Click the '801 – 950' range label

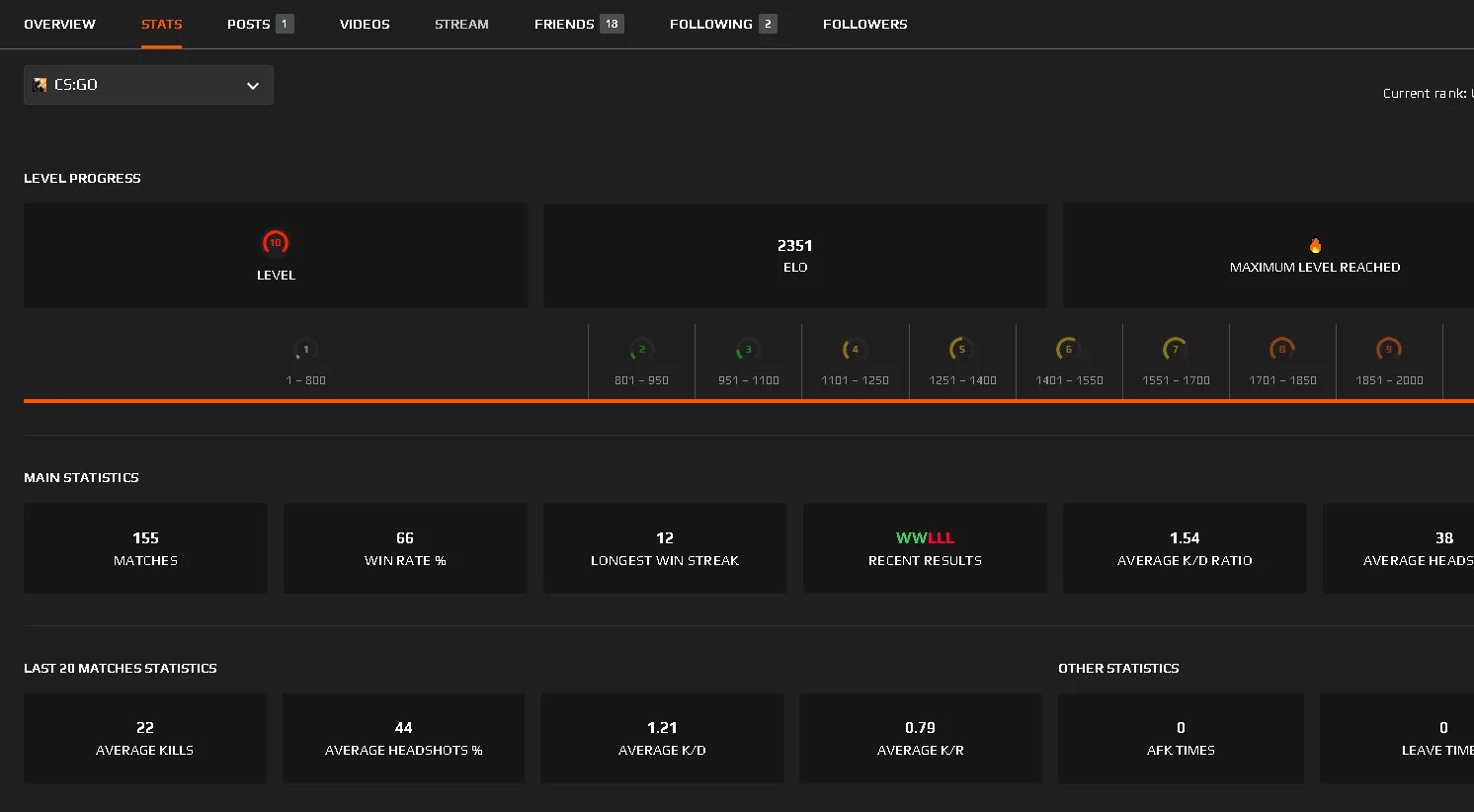pyautogui.click(x=641, y=380)
